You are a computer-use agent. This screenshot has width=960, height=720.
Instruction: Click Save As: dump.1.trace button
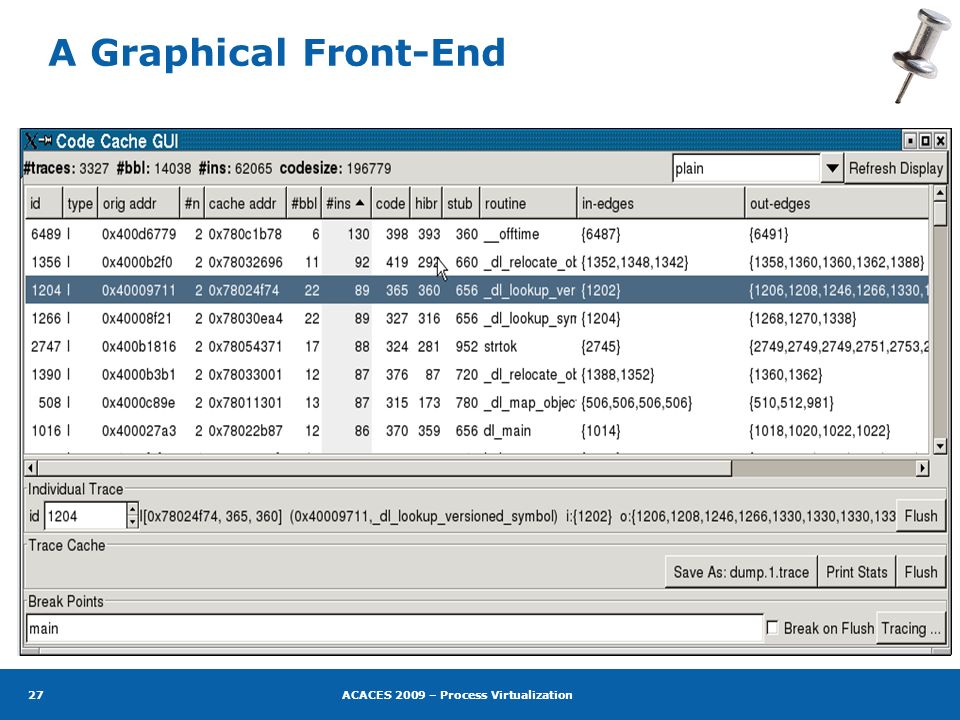[741, 572]
